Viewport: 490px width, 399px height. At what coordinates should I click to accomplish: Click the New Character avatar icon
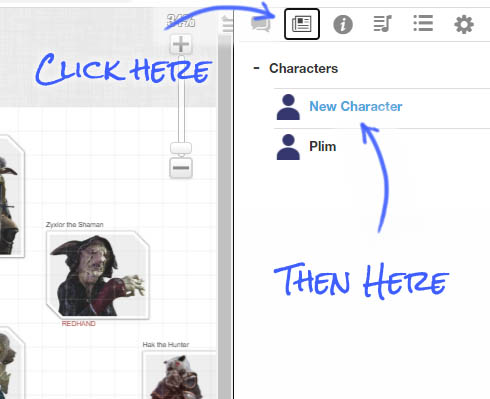(288, 107)
